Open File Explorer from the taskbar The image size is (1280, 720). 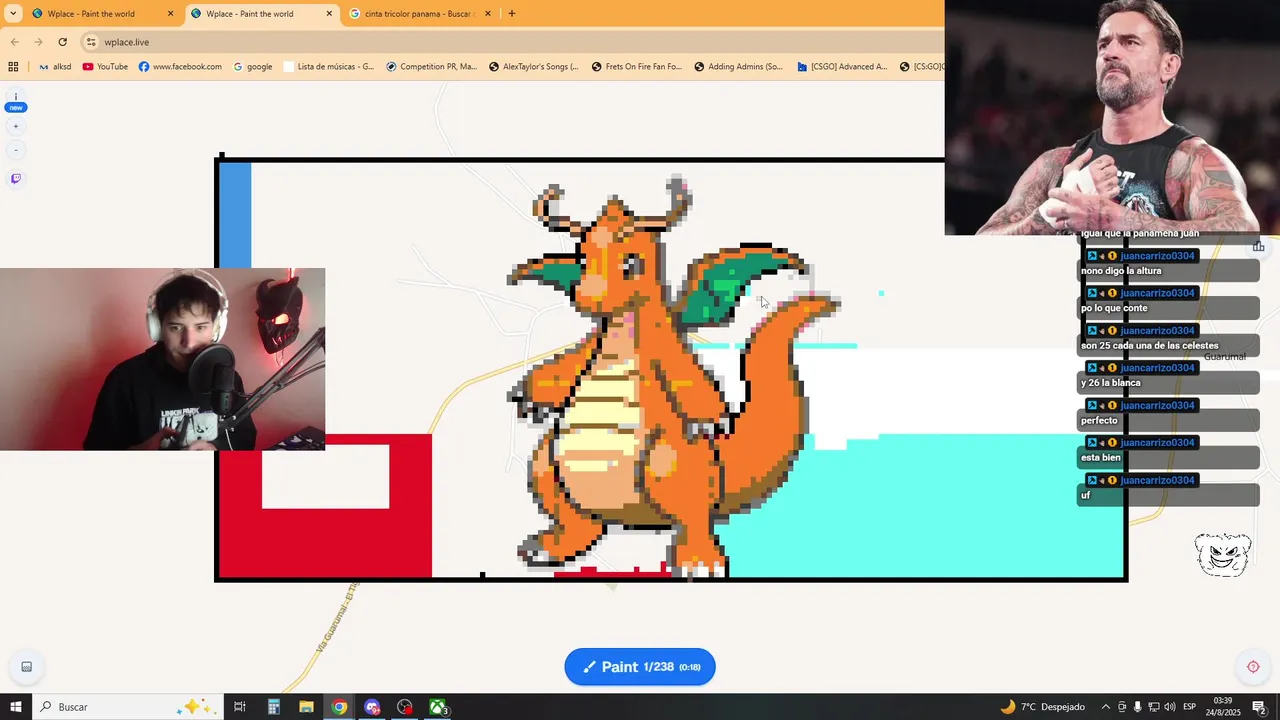coord(306,707)
